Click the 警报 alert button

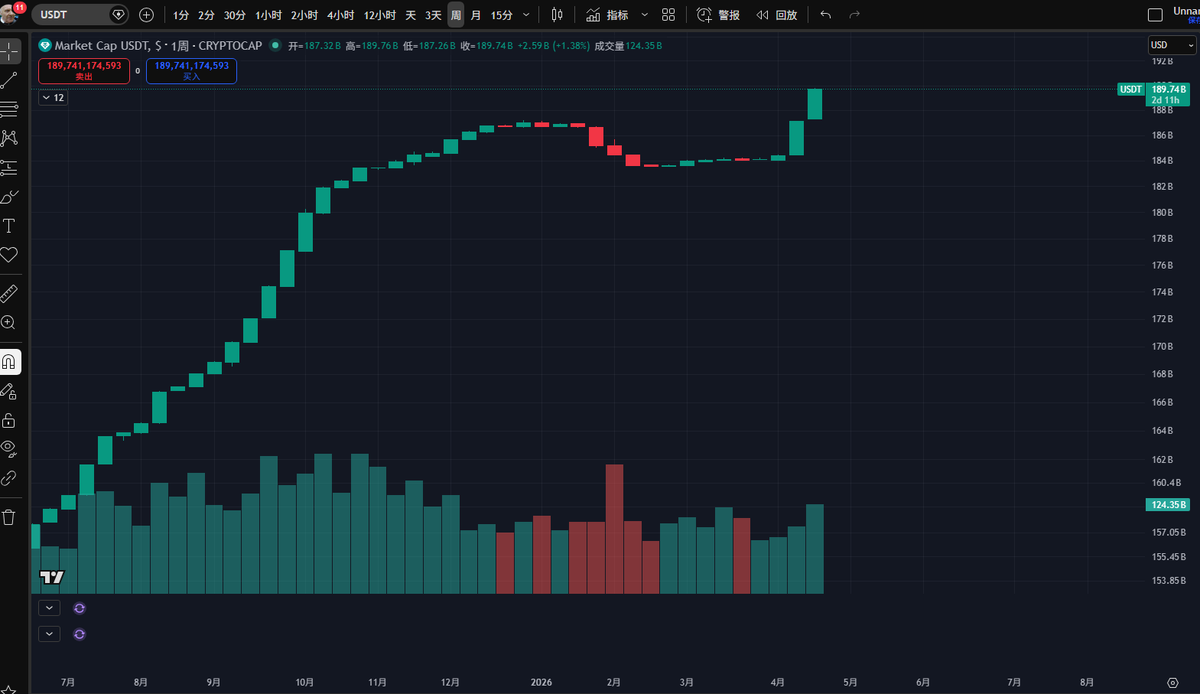[718, 15]
